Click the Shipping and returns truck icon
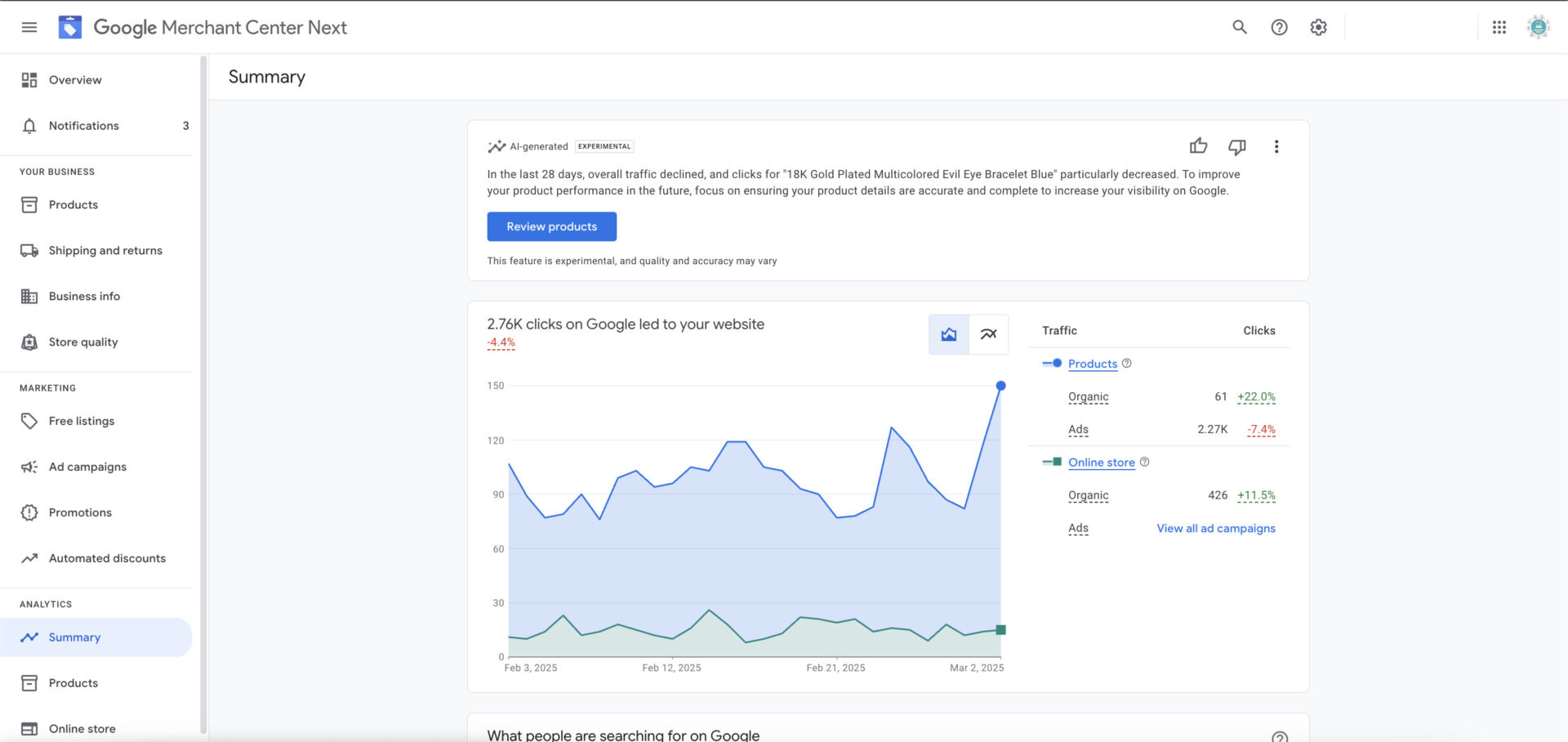The image size is (1568, 742). point(29,250)
